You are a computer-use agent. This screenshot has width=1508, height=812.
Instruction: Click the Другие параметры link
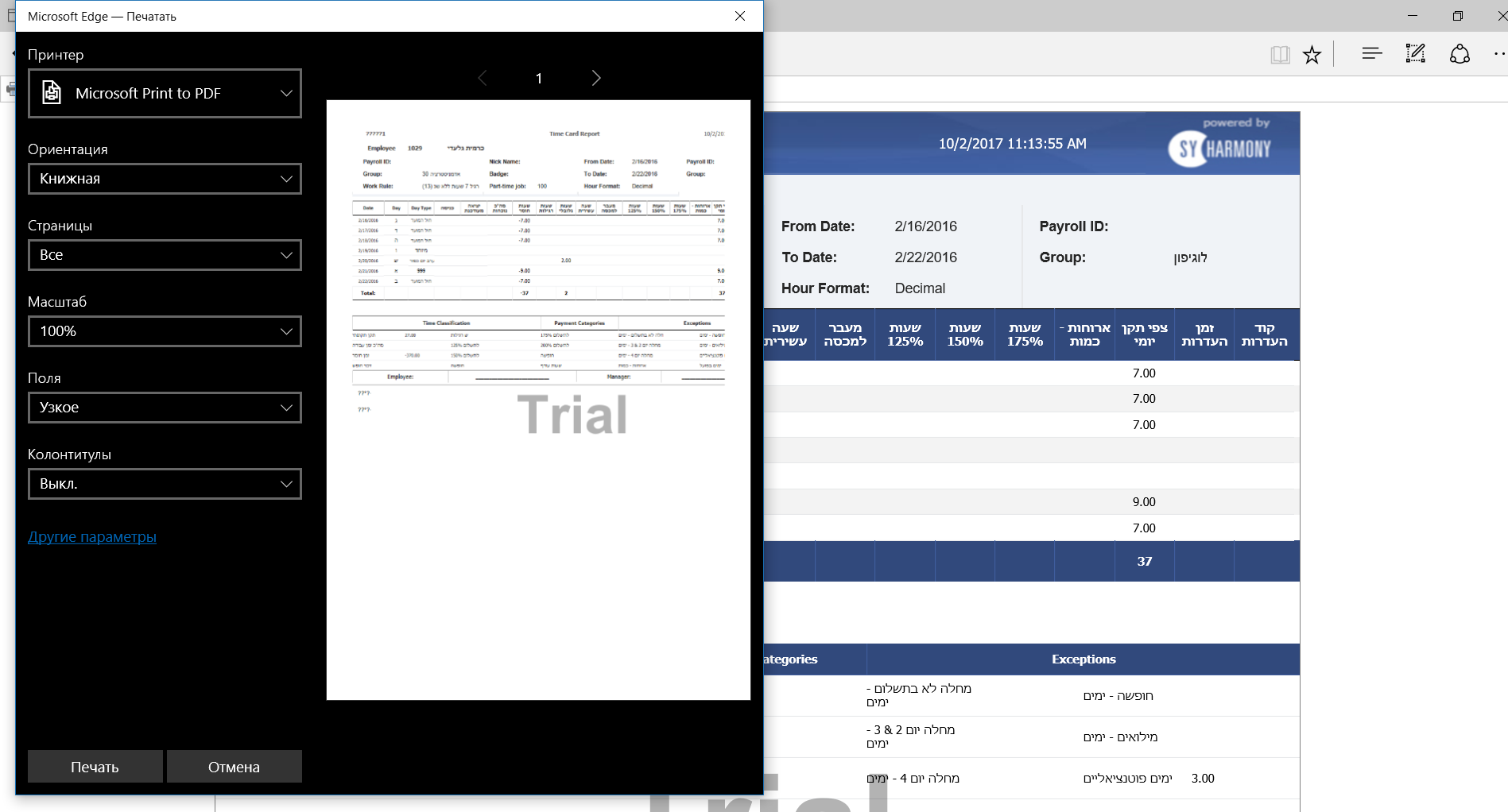point(92,537)
